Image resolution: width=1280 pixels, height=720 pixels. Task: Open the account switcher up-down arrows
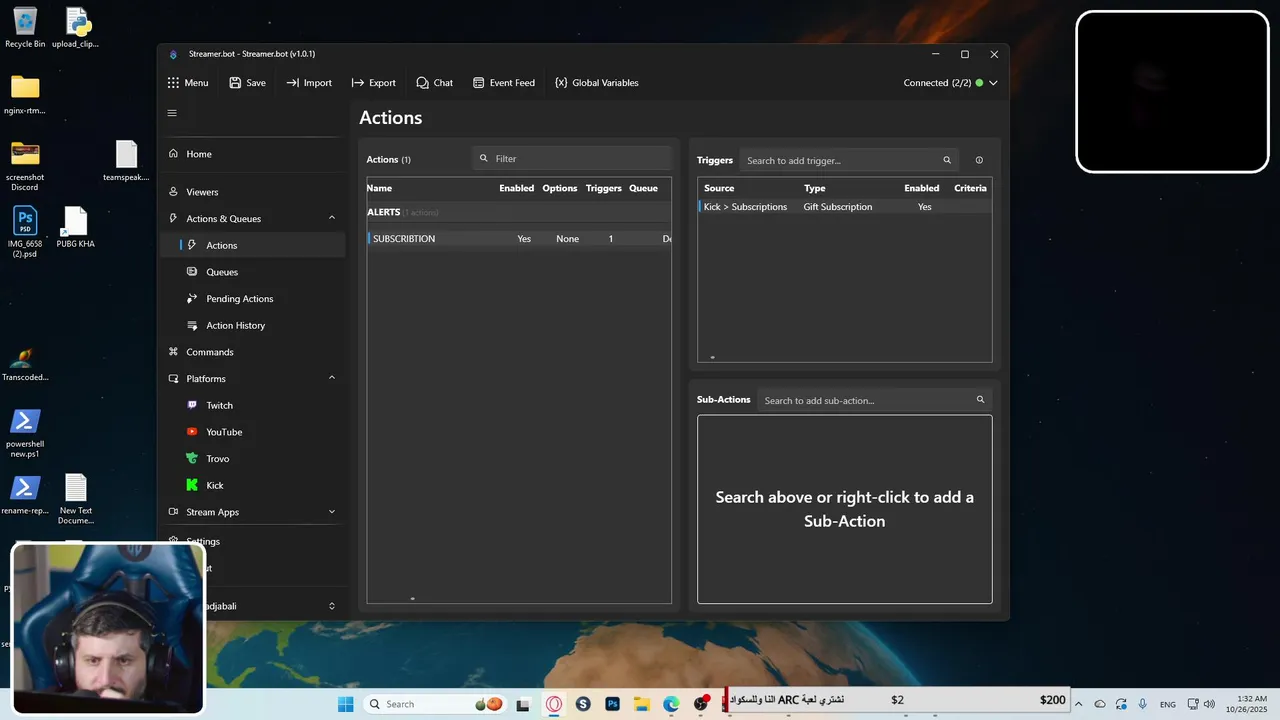pyautogui.click(x=332, y=606)
